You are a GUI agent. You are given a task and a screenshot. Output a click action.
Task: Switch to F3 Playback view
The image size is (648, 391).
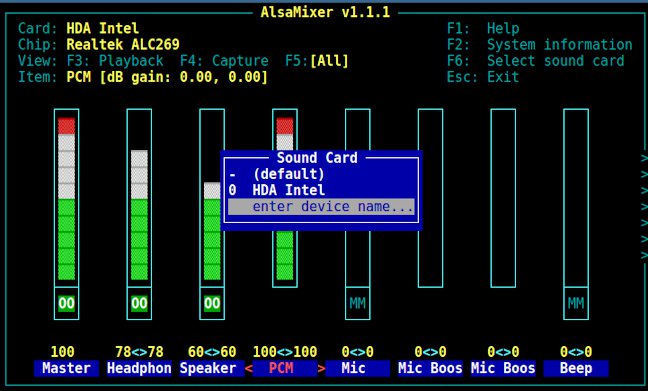point(115,61)
